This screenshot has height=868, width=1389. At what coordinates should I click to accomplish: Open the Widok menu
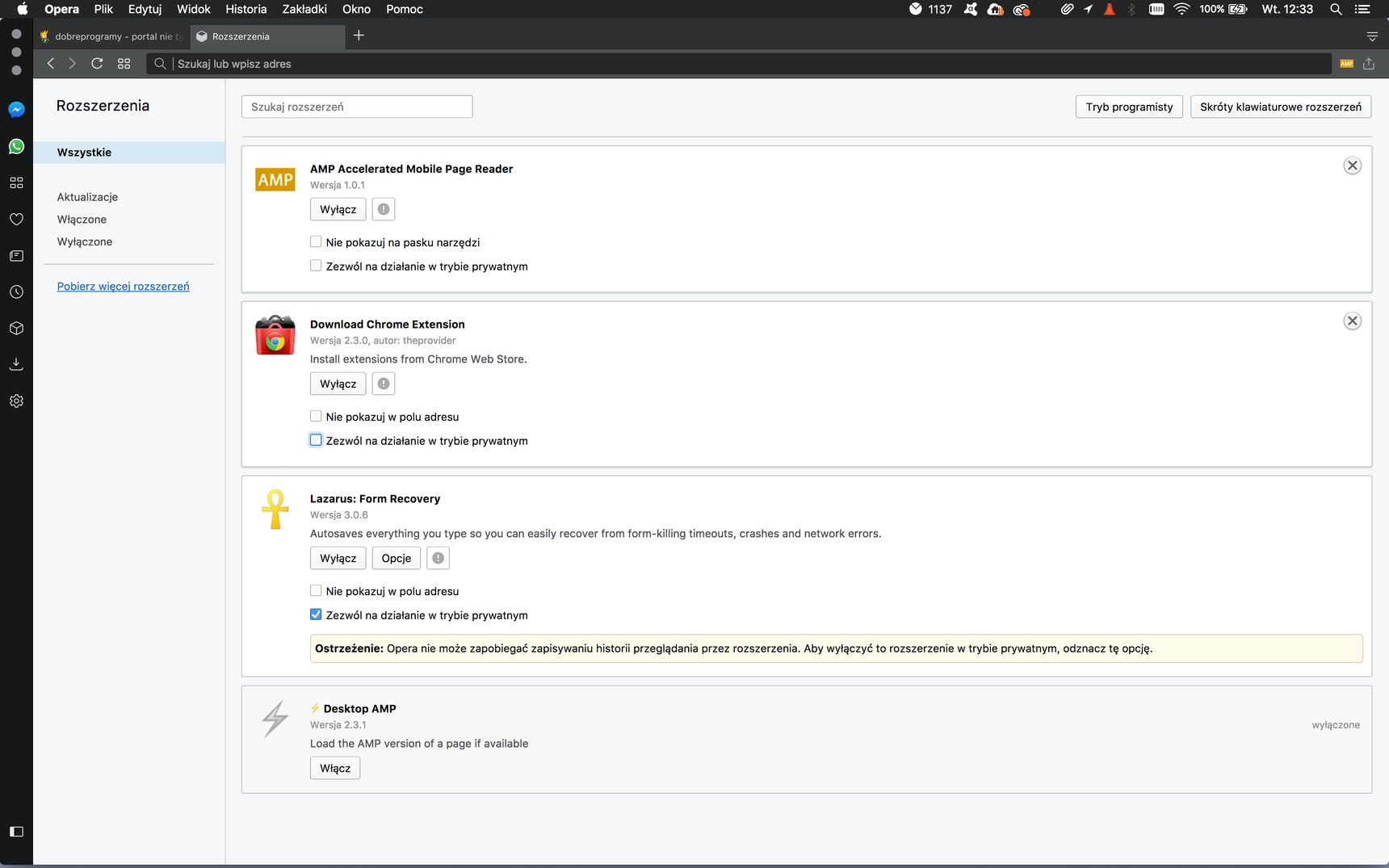(194, 9)
